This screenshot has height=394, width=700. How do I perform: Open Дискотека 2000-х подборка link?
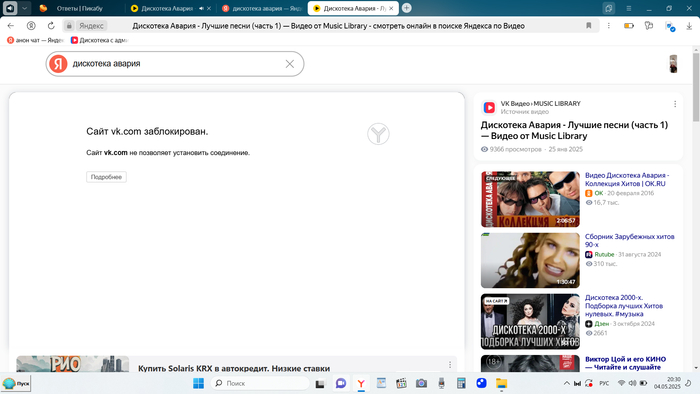[x=624, y=306]
